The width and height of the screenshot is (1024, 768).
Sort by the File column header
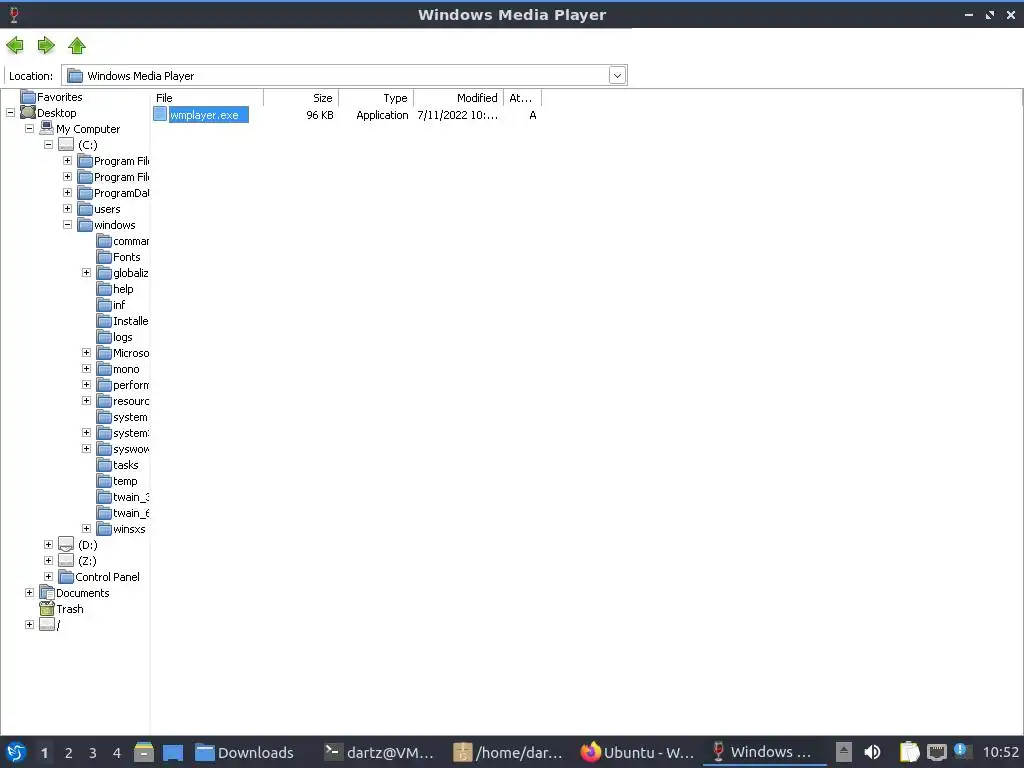pyautogui.click(x=207, y=98)
